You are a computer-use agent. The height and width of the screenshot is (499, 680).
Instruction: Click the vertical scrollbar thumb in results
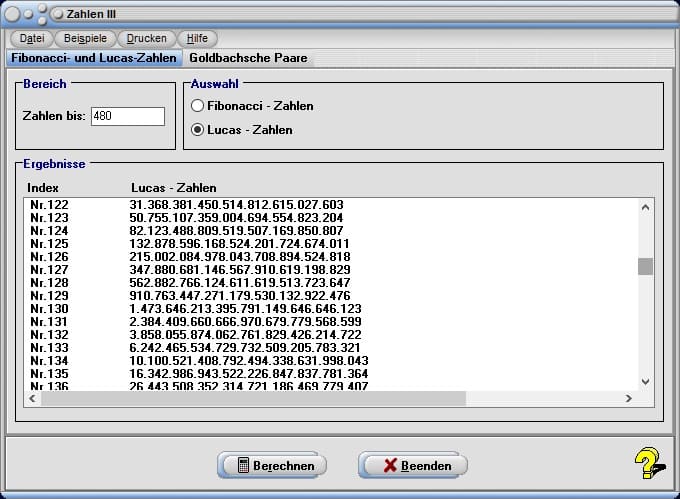645,266
